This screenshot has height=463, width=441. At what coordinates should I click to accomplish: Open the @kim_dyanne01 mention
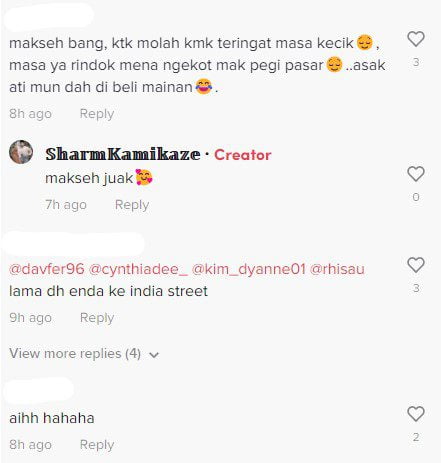point(249,269)
